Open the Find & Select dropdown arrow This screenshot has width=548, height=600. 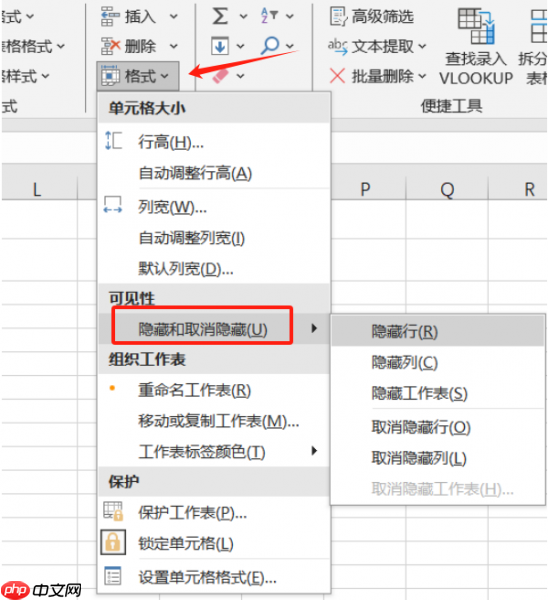pos(290,46)
